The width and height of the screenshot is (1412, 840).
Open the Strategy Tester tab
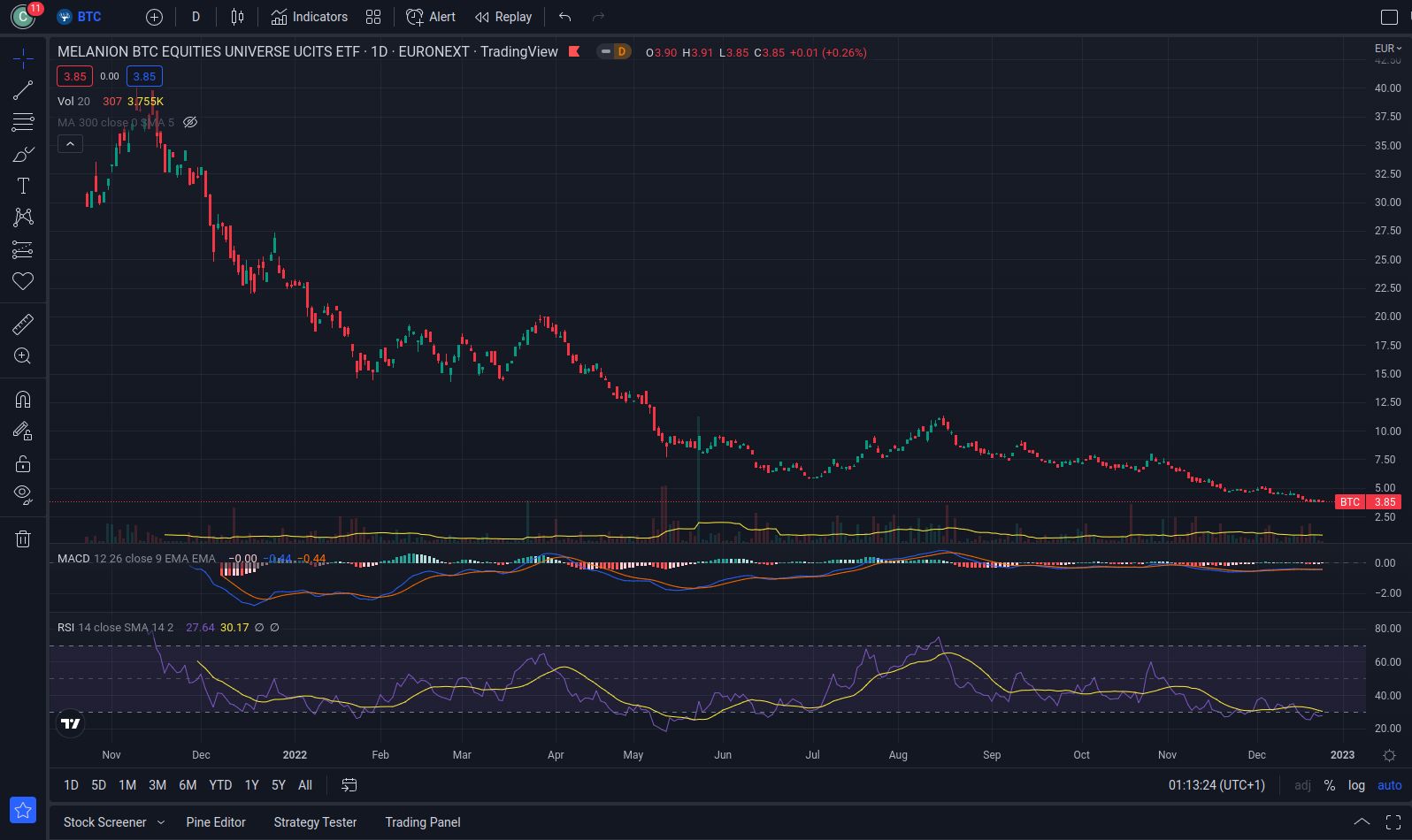click(x=315, y=822)
